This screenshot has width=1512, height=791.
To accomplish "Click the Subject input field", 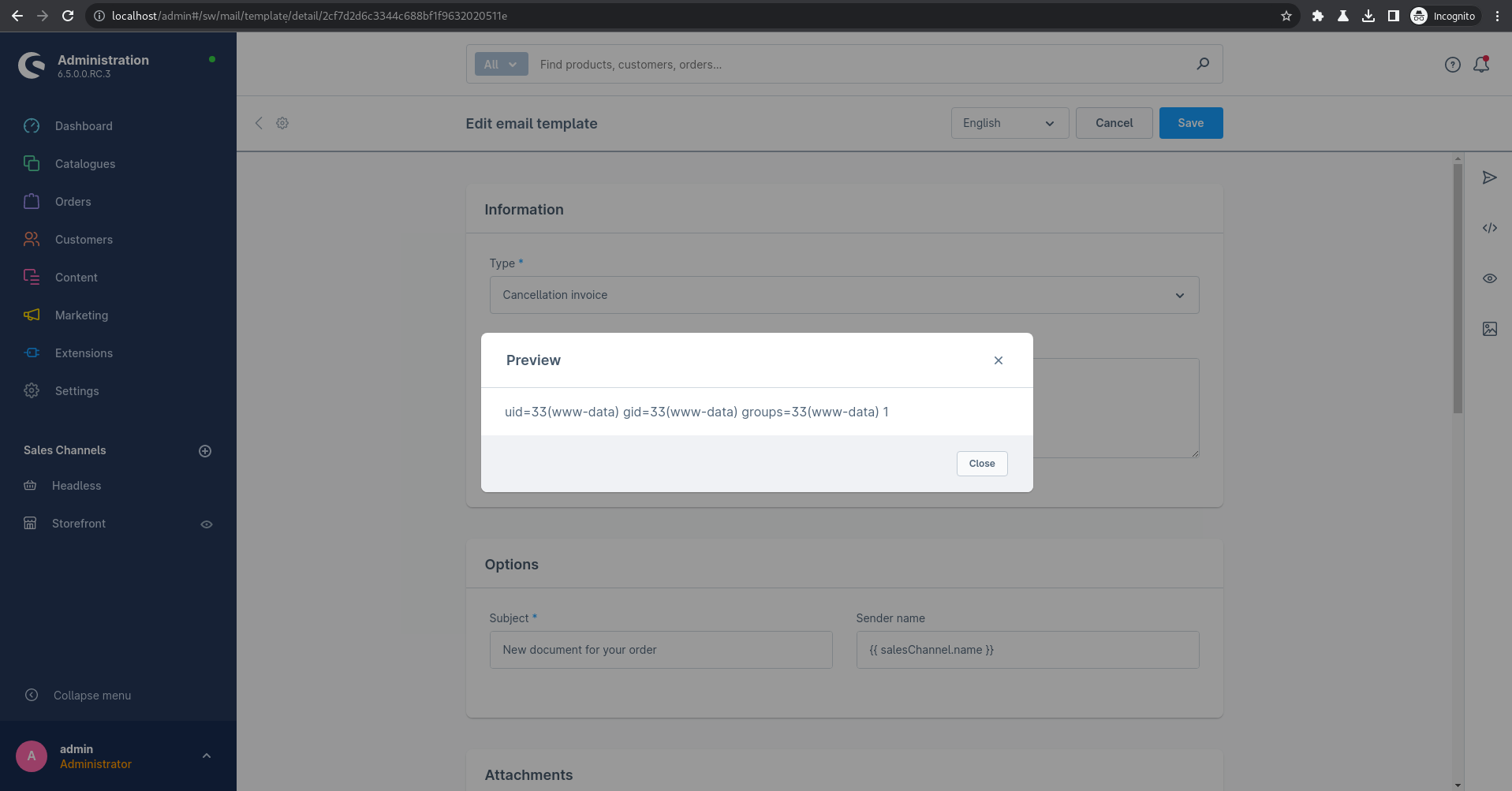I will pyautogui.click(x=660, y=650).
